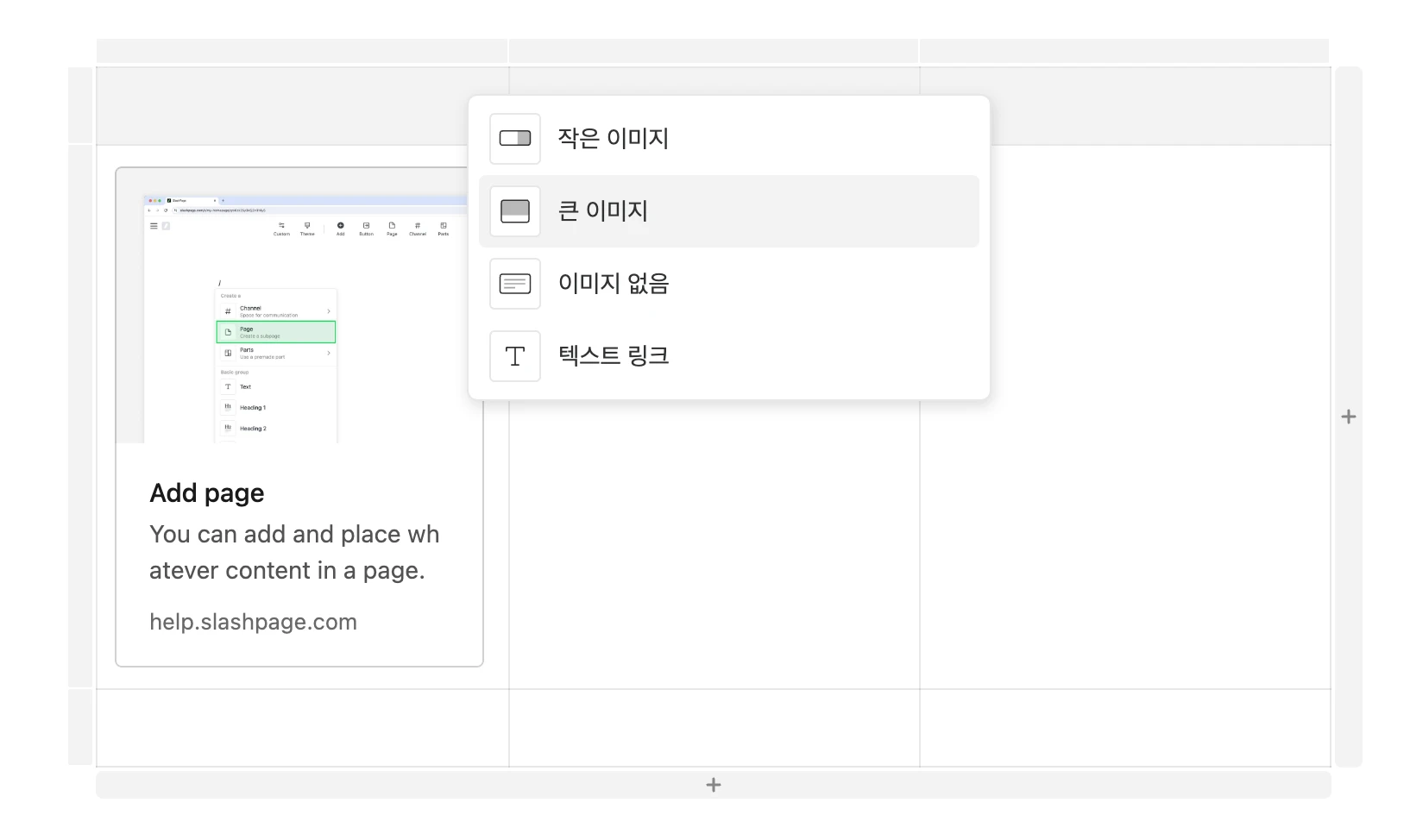Click the last row's left handle

tap(80, 727)
